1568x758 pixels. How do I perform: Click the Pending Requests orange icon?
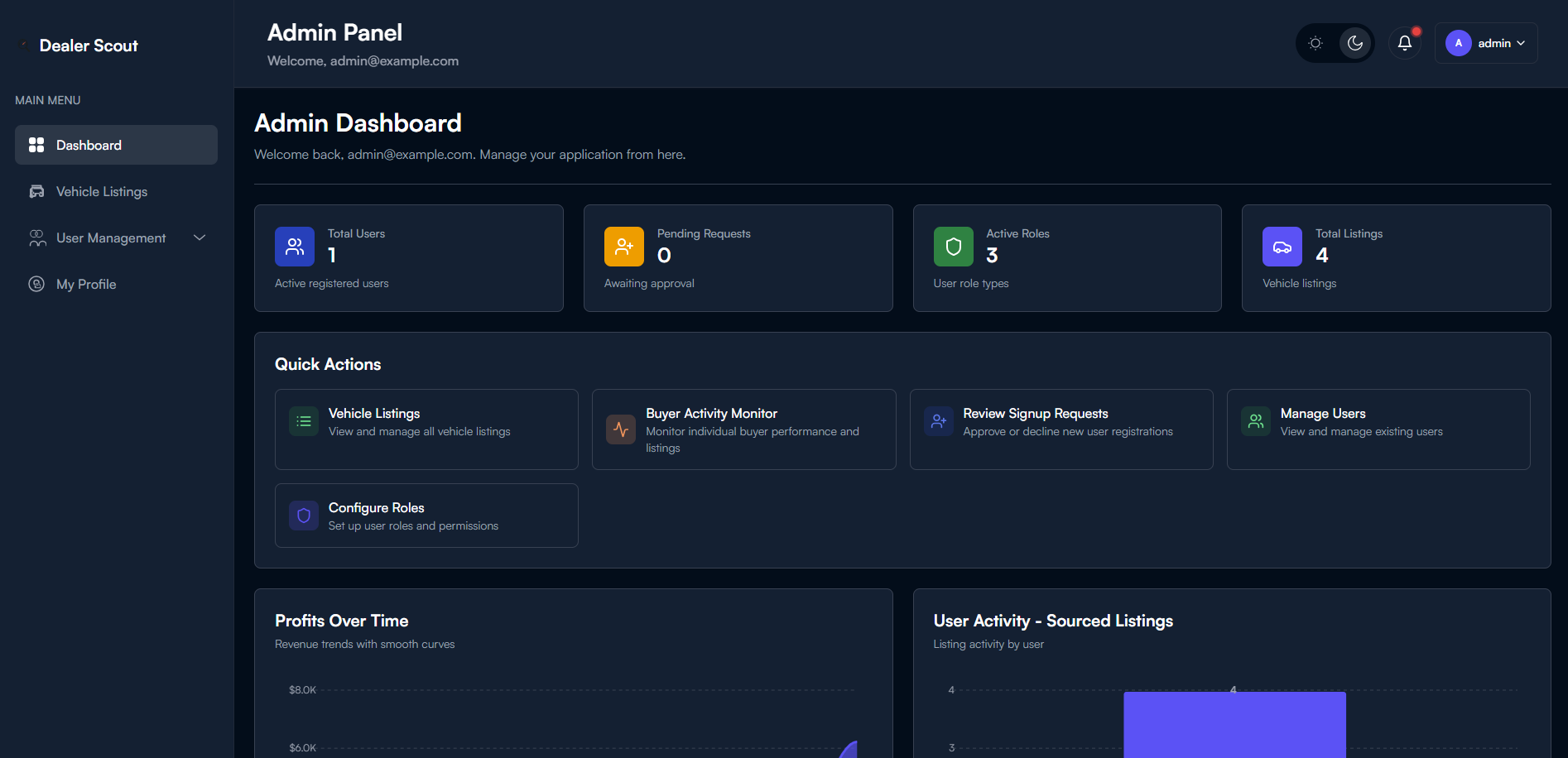[x=623, y=246]
